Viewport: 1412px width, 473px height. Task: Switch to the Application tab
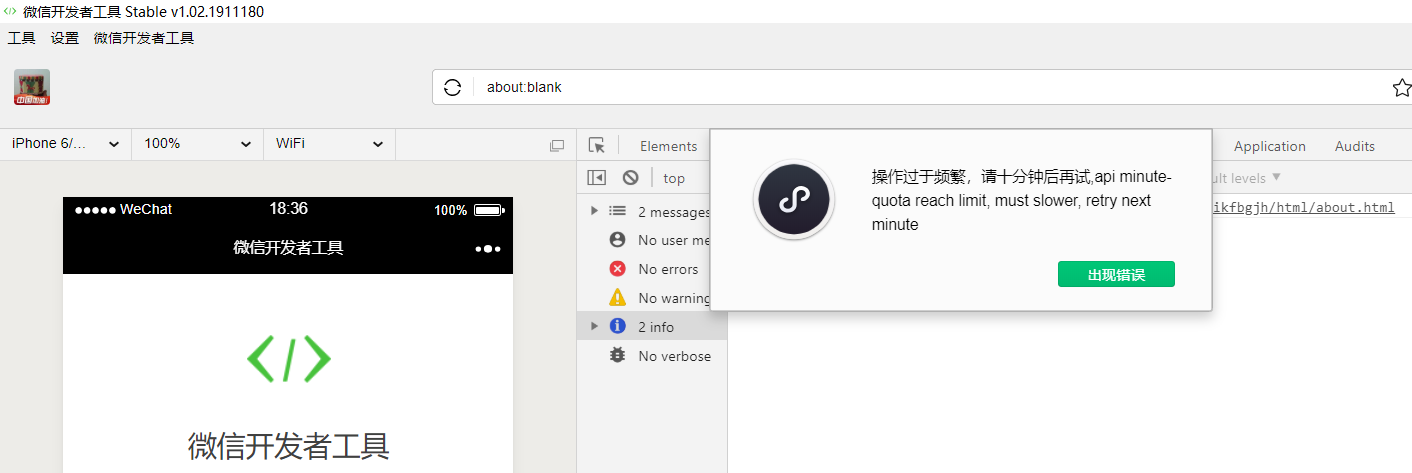click(x=1269, y=146)
